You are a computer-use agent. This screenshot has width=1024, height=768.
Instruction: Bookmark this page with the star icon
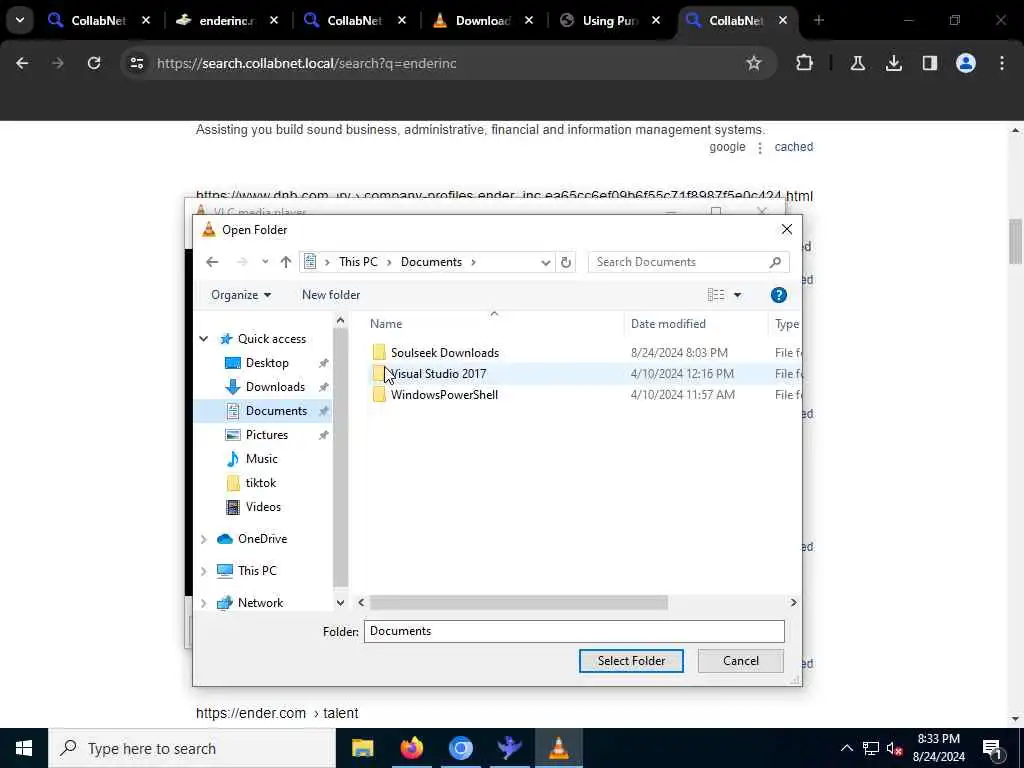[754, 63]
